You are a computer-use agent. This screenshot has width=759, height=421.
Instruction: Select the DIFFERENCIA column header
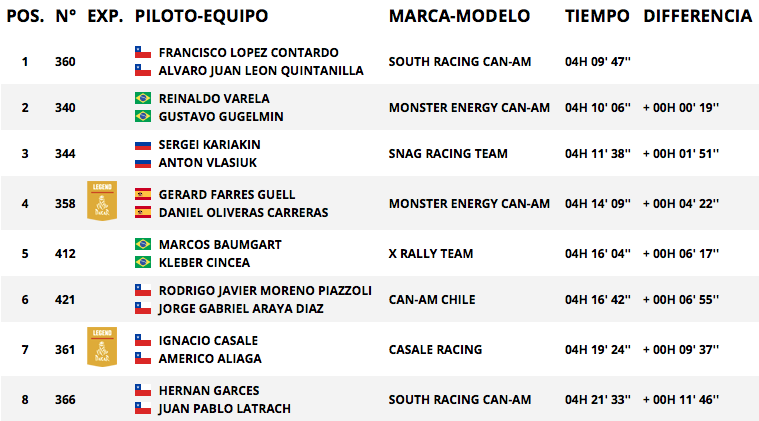click(698, 16)
